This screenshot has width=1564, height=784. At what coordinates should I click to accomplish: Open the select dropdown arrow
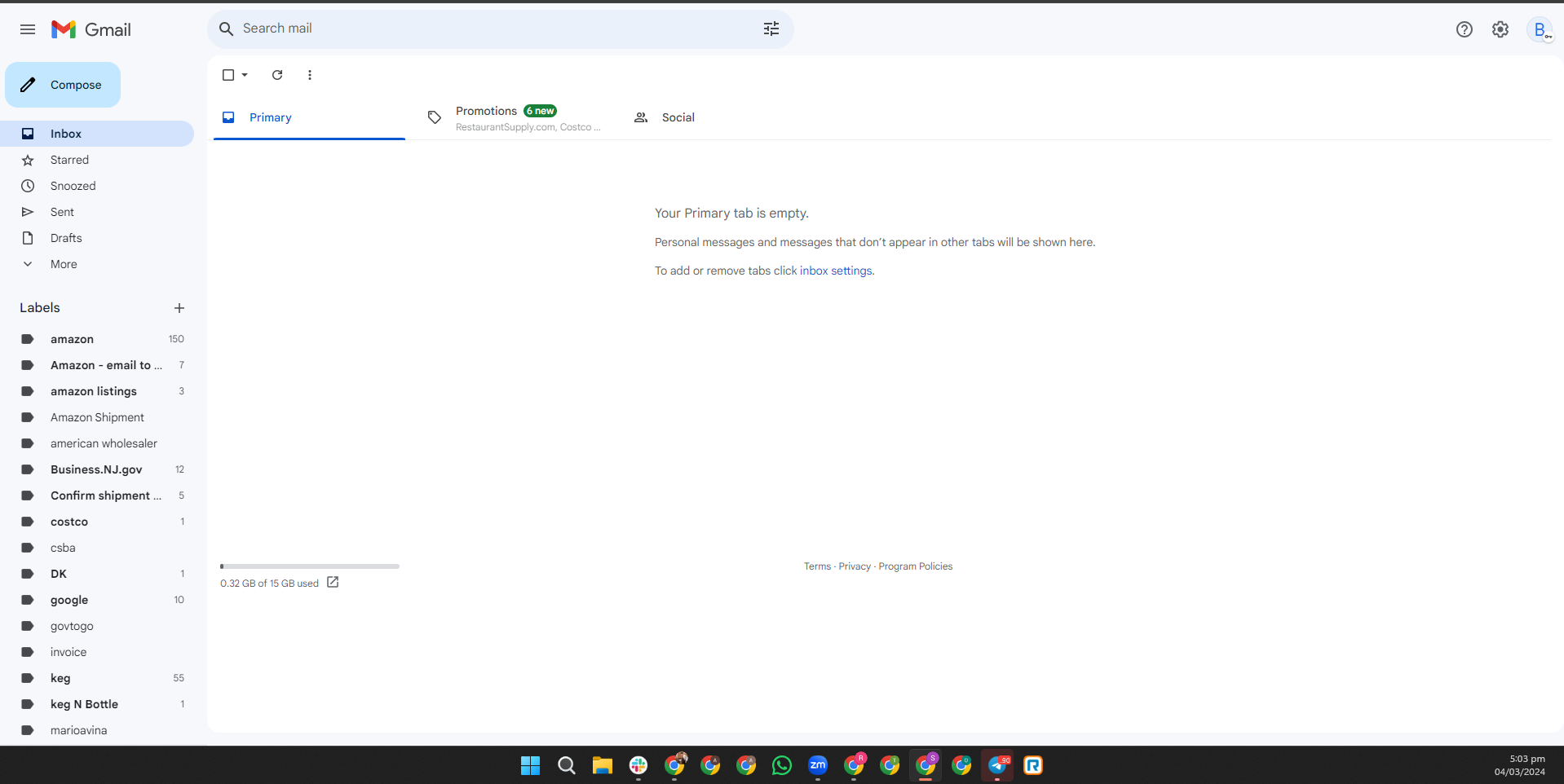pos(245,75)
